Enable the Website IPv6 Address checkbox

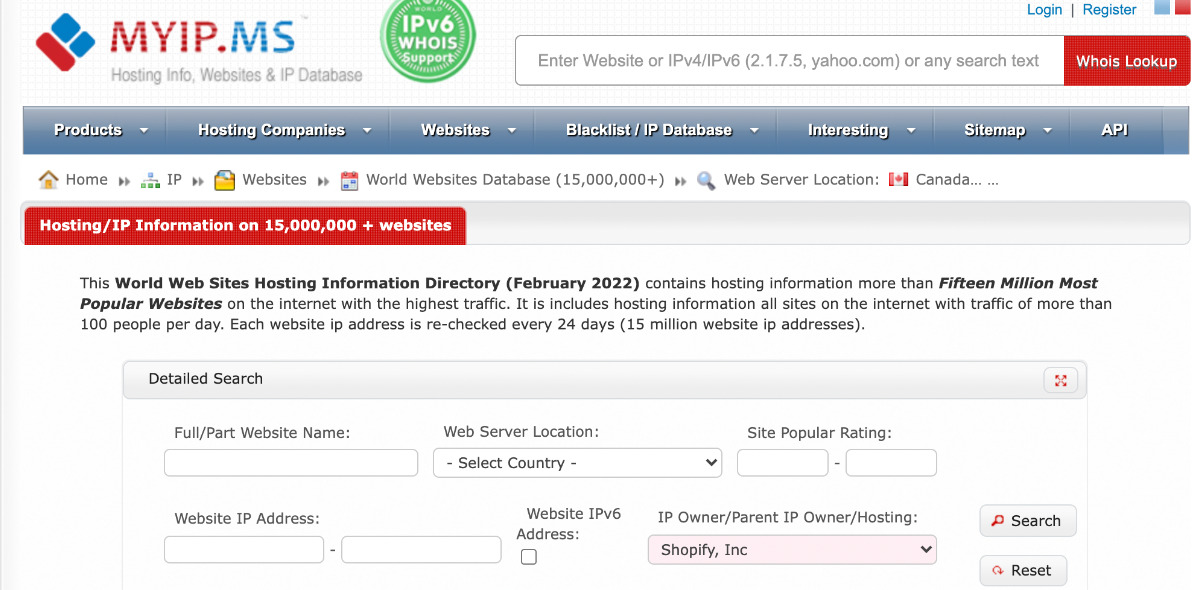pos(529,557)
